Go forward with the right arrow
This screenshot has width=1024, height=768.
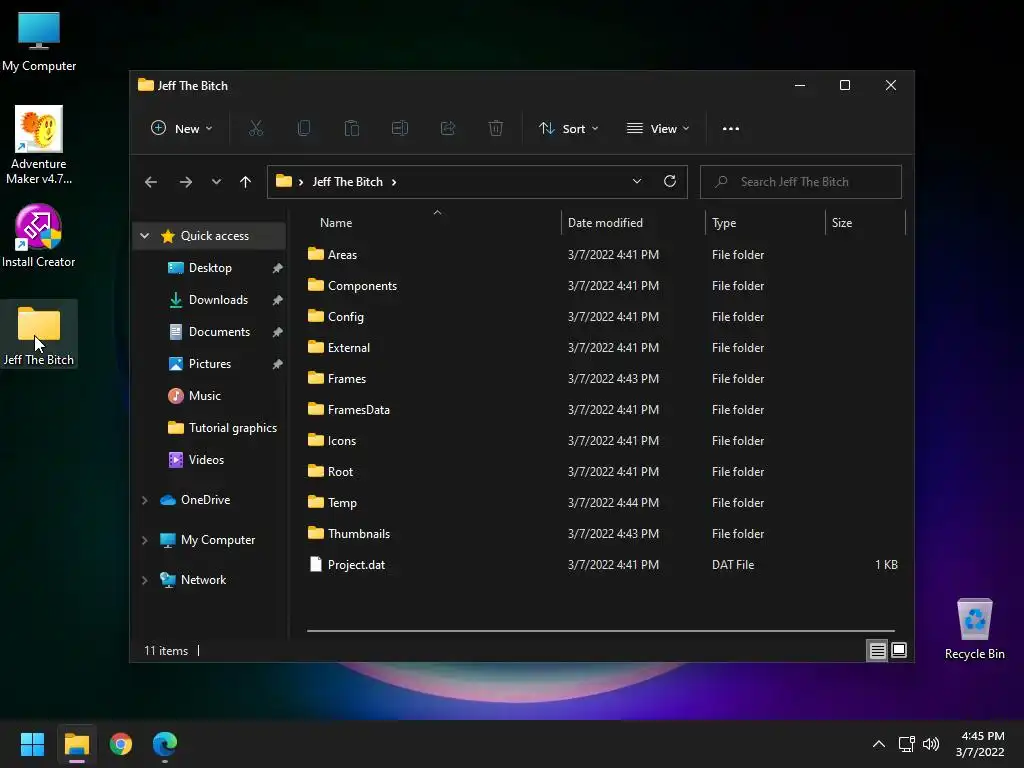pyautogui.click(x=185, y=182)
